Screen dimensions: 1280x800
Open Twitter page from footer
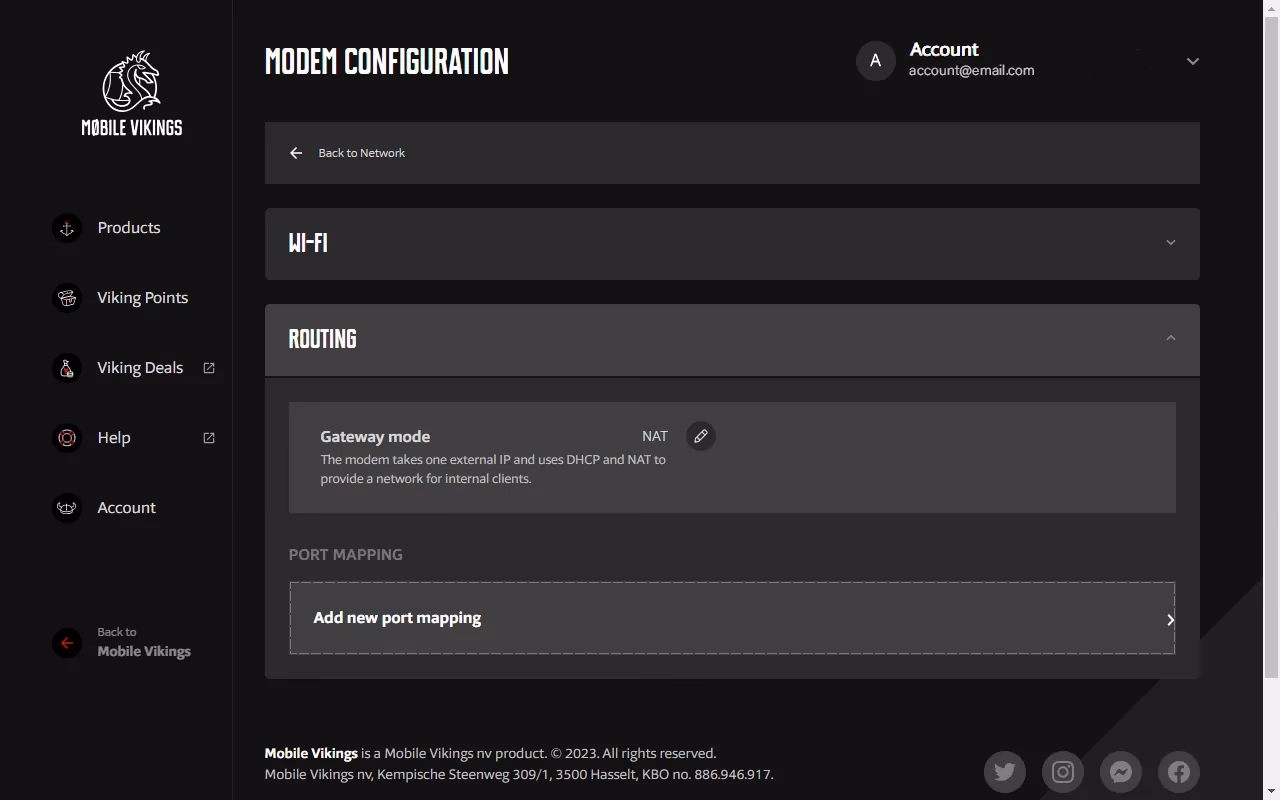pyautogui.click(x=1005, y=771)
